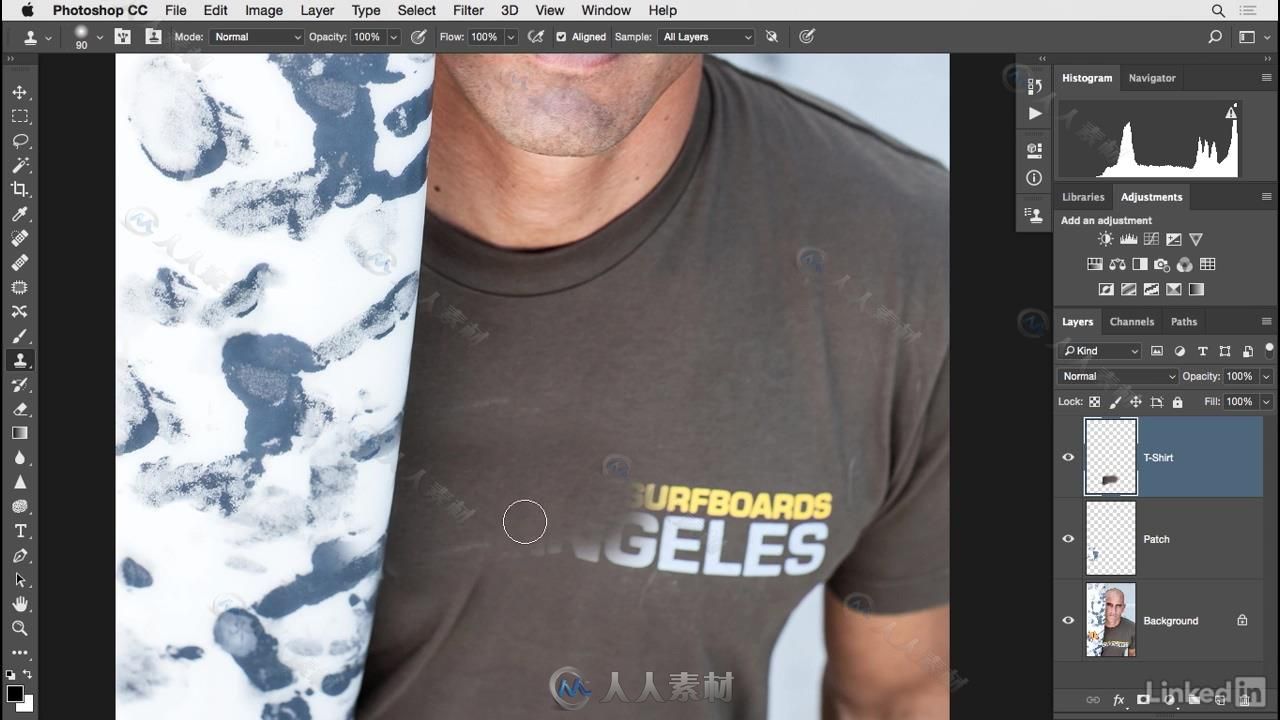Open the Flow slider arrow
This screenshot has width=1280, height=720.
(x=511, y=37)
